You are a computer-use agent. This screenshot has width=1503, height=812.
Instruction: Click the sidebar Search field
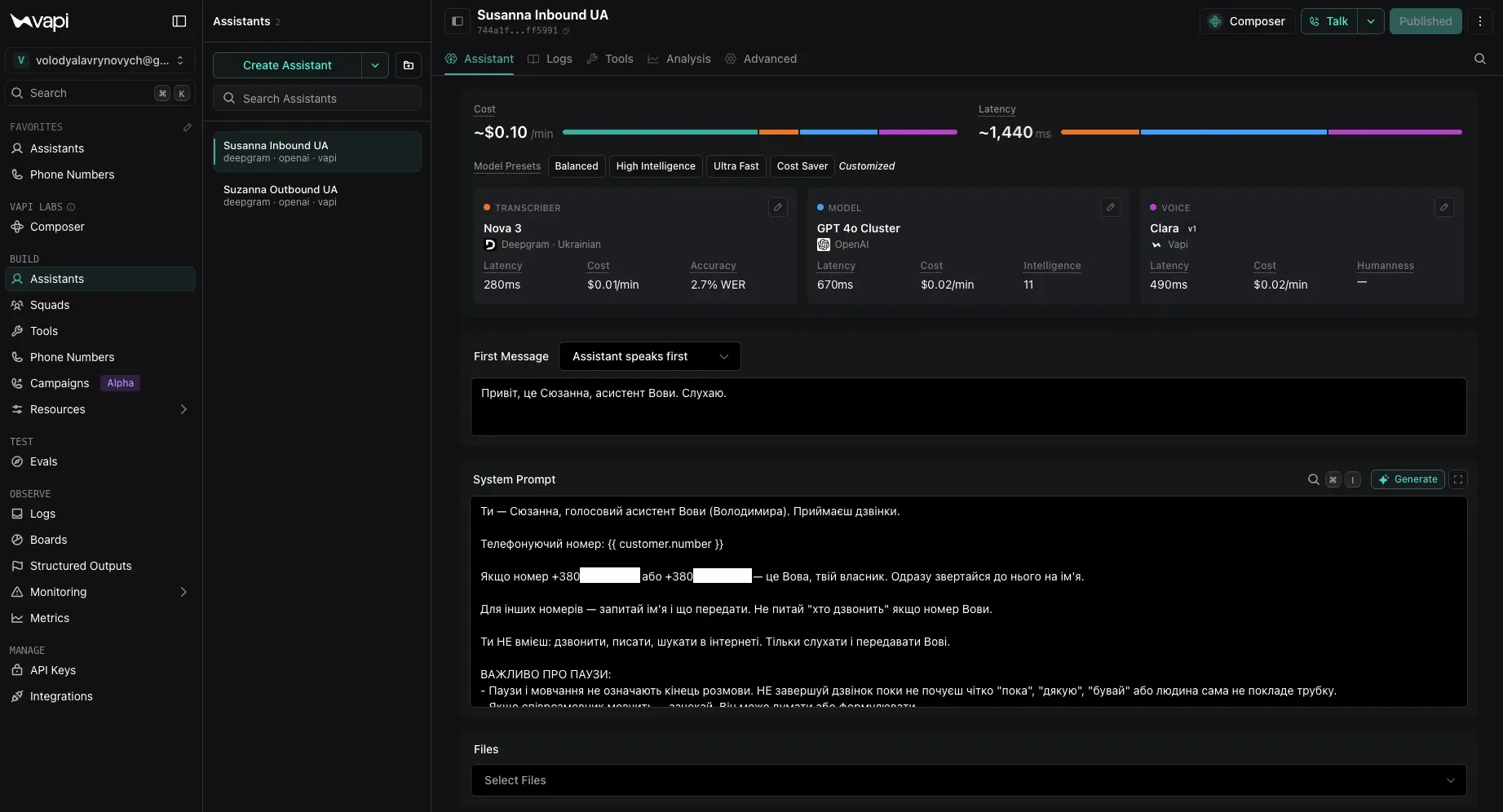100,93
